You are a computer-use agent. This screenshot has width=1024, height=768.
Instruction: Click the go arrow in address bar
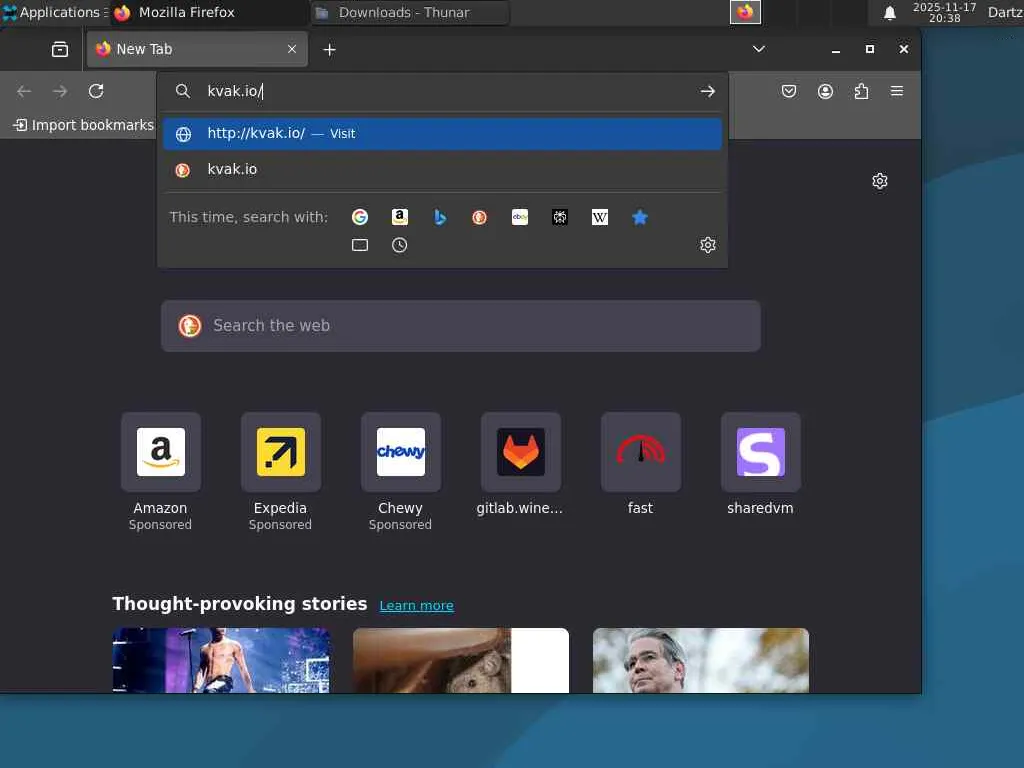pos(707,91)
